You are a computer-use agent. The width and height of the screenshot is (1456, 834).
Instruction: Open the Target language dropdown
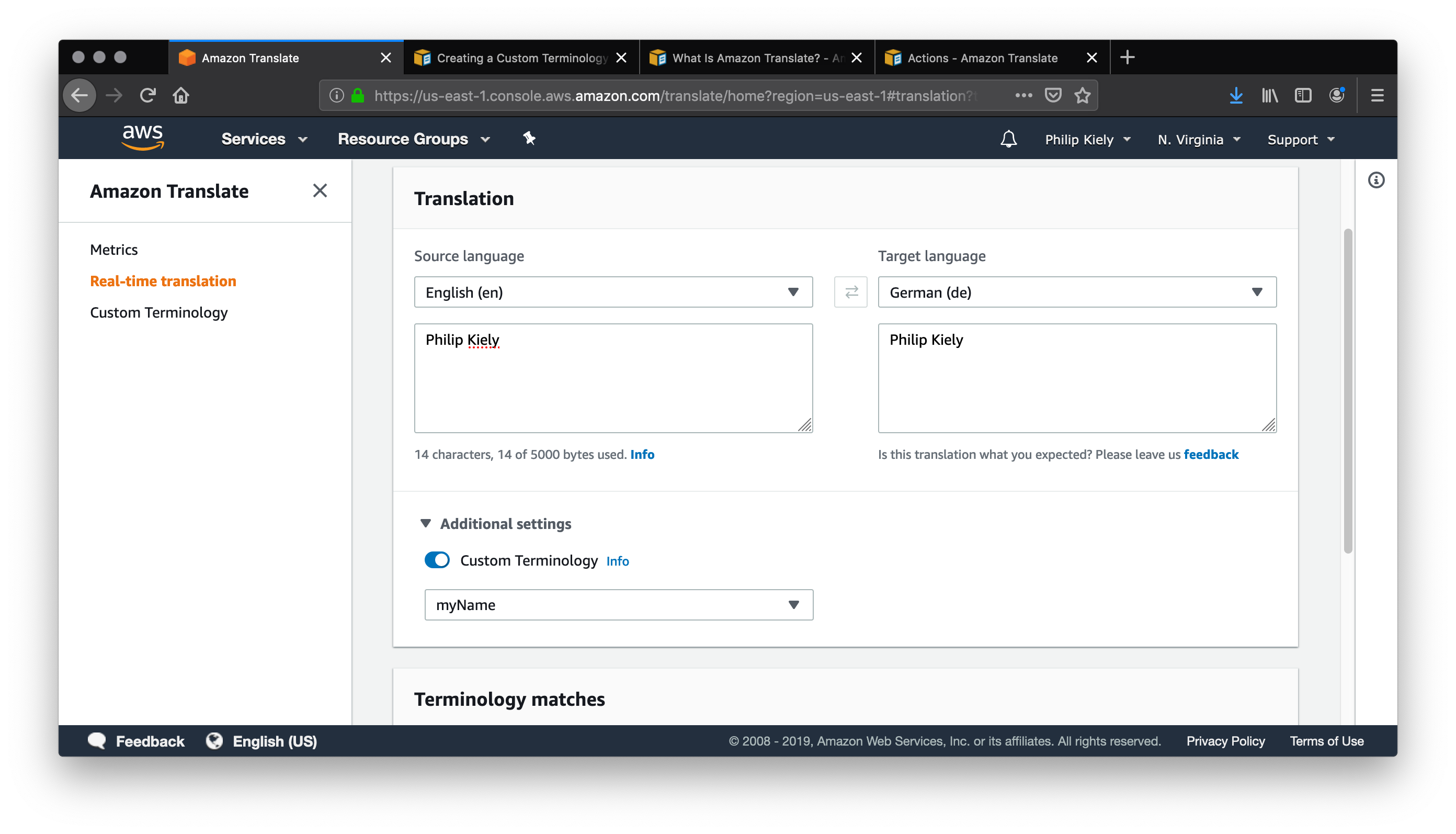point(1077,292)
